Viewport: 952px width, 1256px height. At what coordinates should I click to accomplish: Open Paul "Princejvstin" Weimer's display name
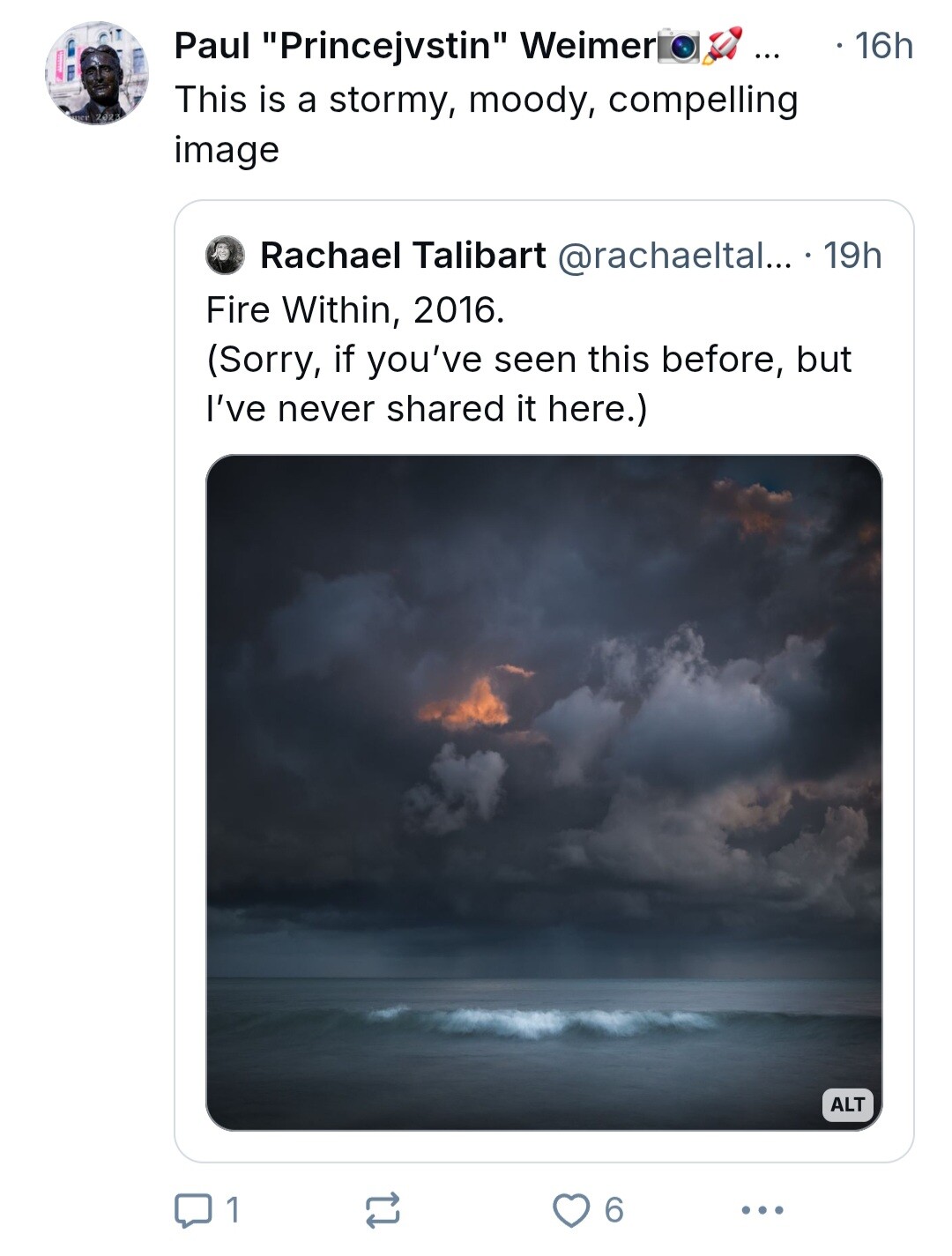416,46
